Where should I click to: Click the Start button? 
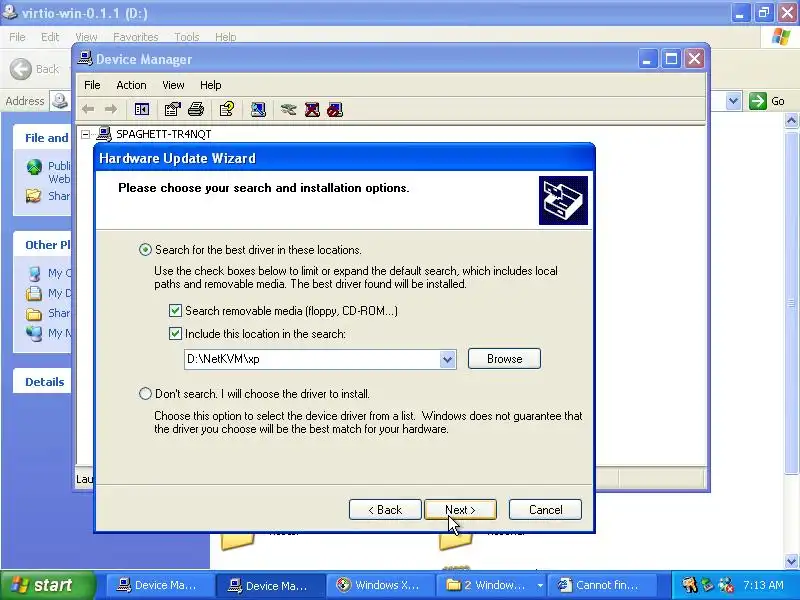[x=47, y=585]
